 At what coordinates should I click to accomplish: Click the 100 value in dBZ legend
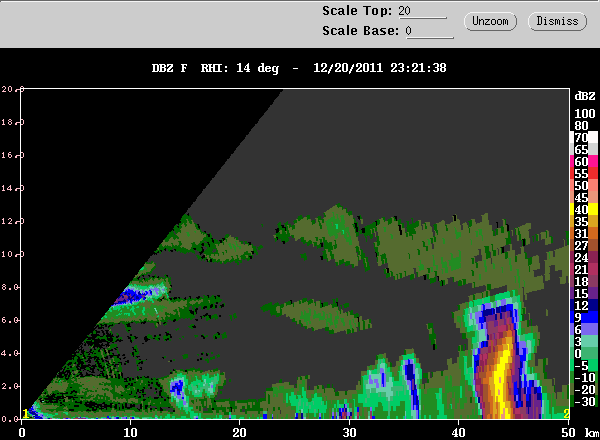tap(585, 114)
